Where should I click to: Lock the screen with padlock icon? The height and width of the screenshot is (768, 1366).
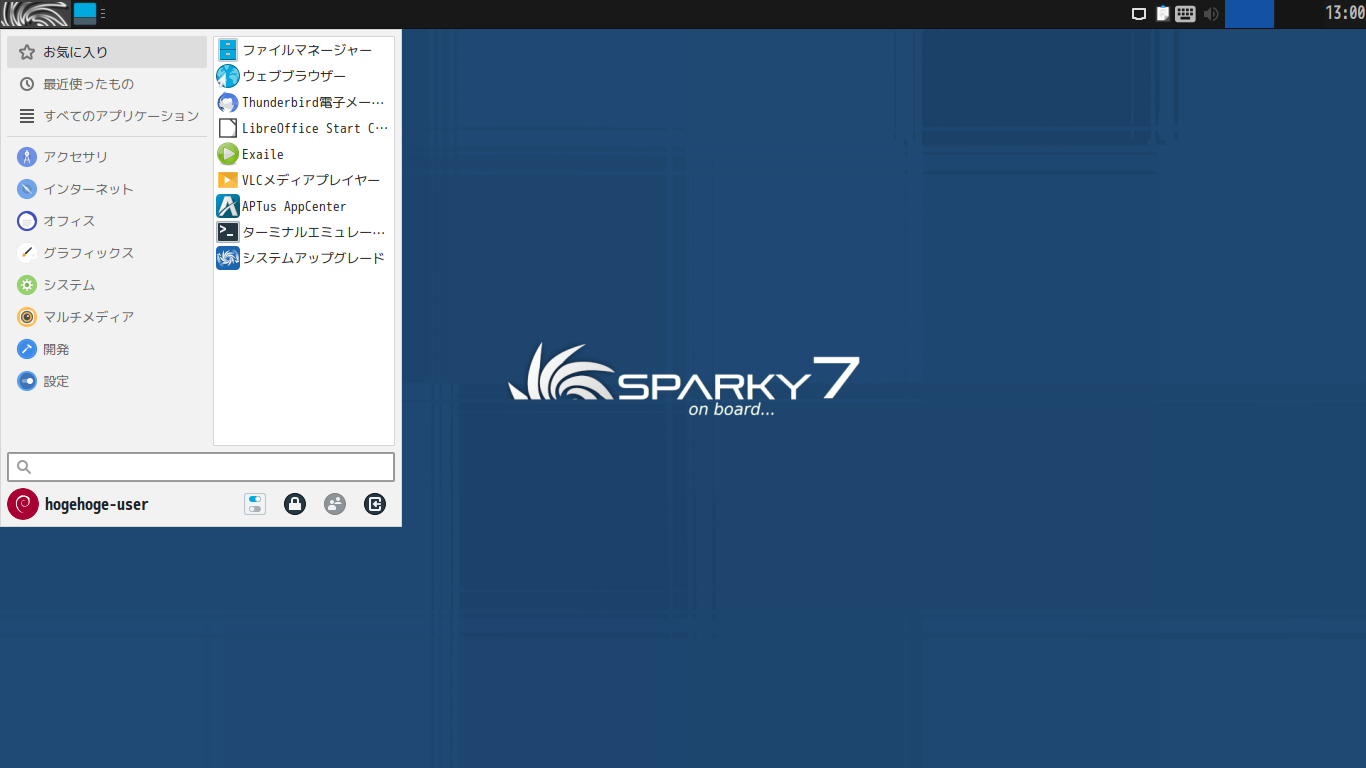(x=295, y=504)
